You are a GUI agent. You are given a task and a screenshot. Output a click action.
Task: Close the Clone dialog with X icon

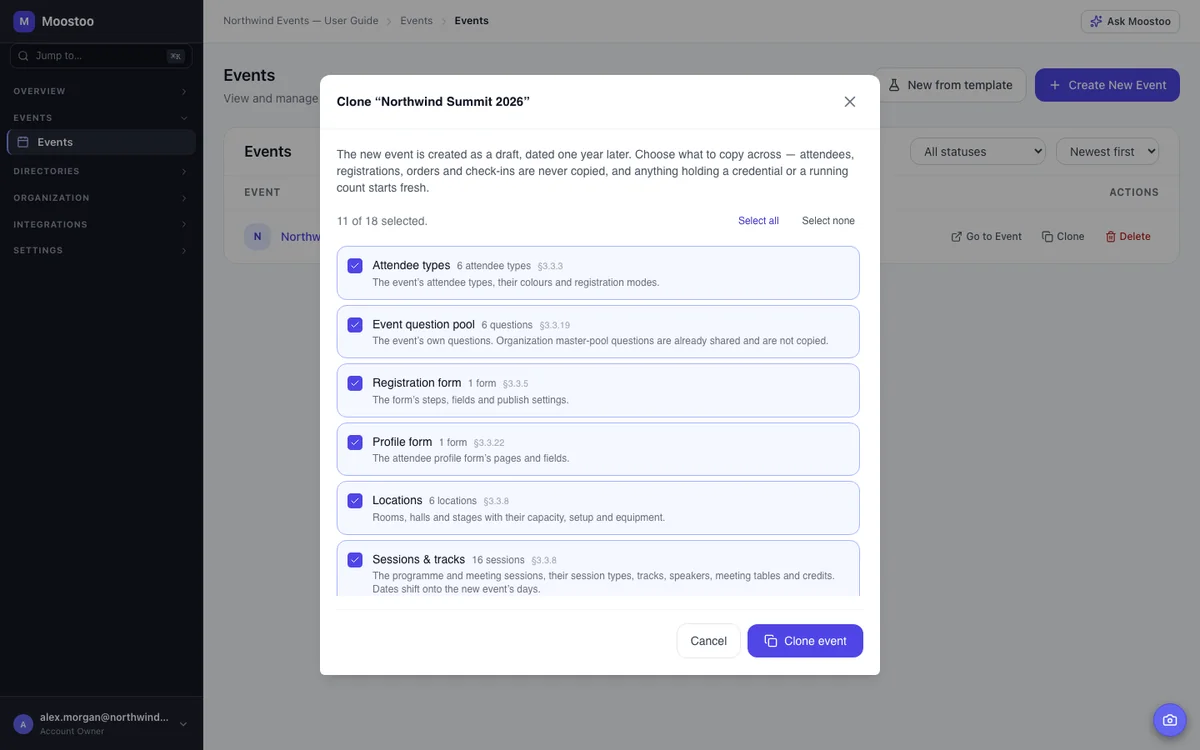pos(850,102)
